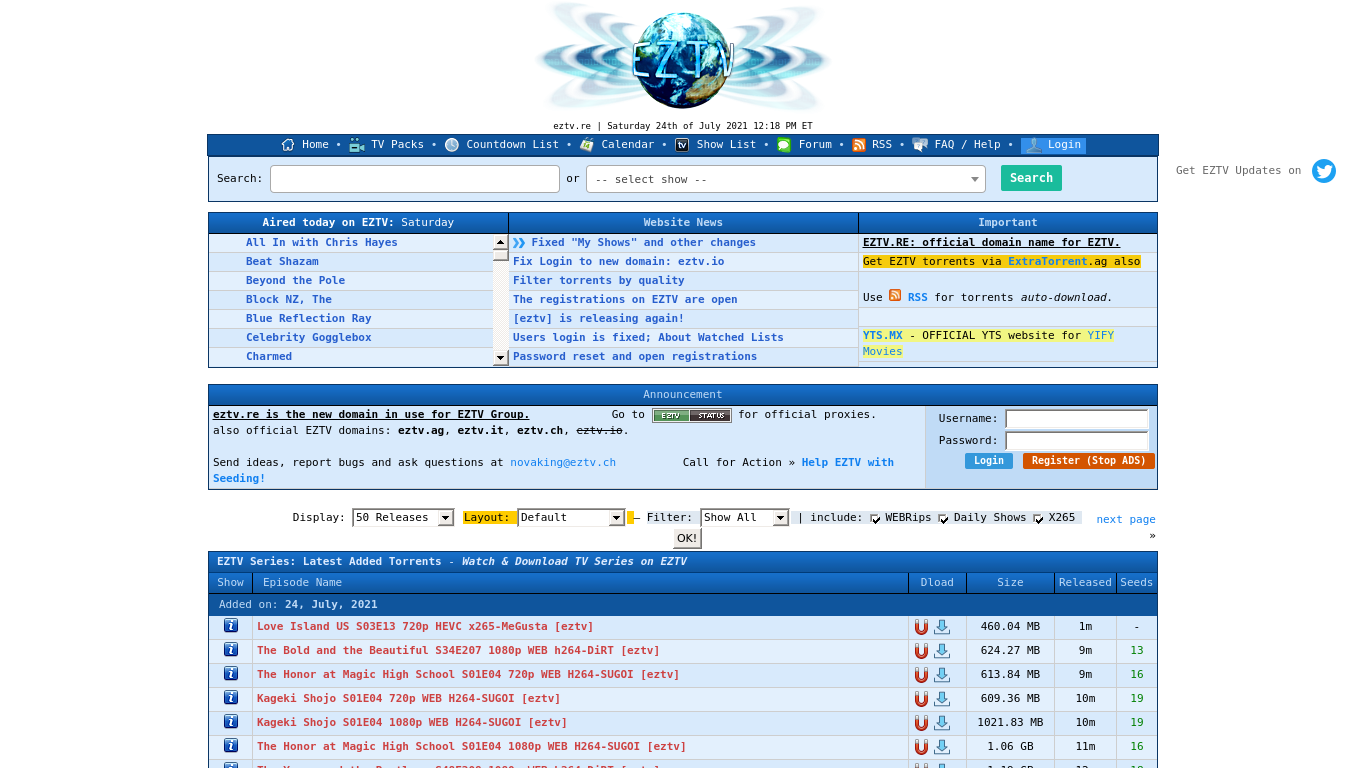Open Filter torrents by quality news
Image resolution: width=1366 pixels, height=768 pixels.
tap(599, 281)
